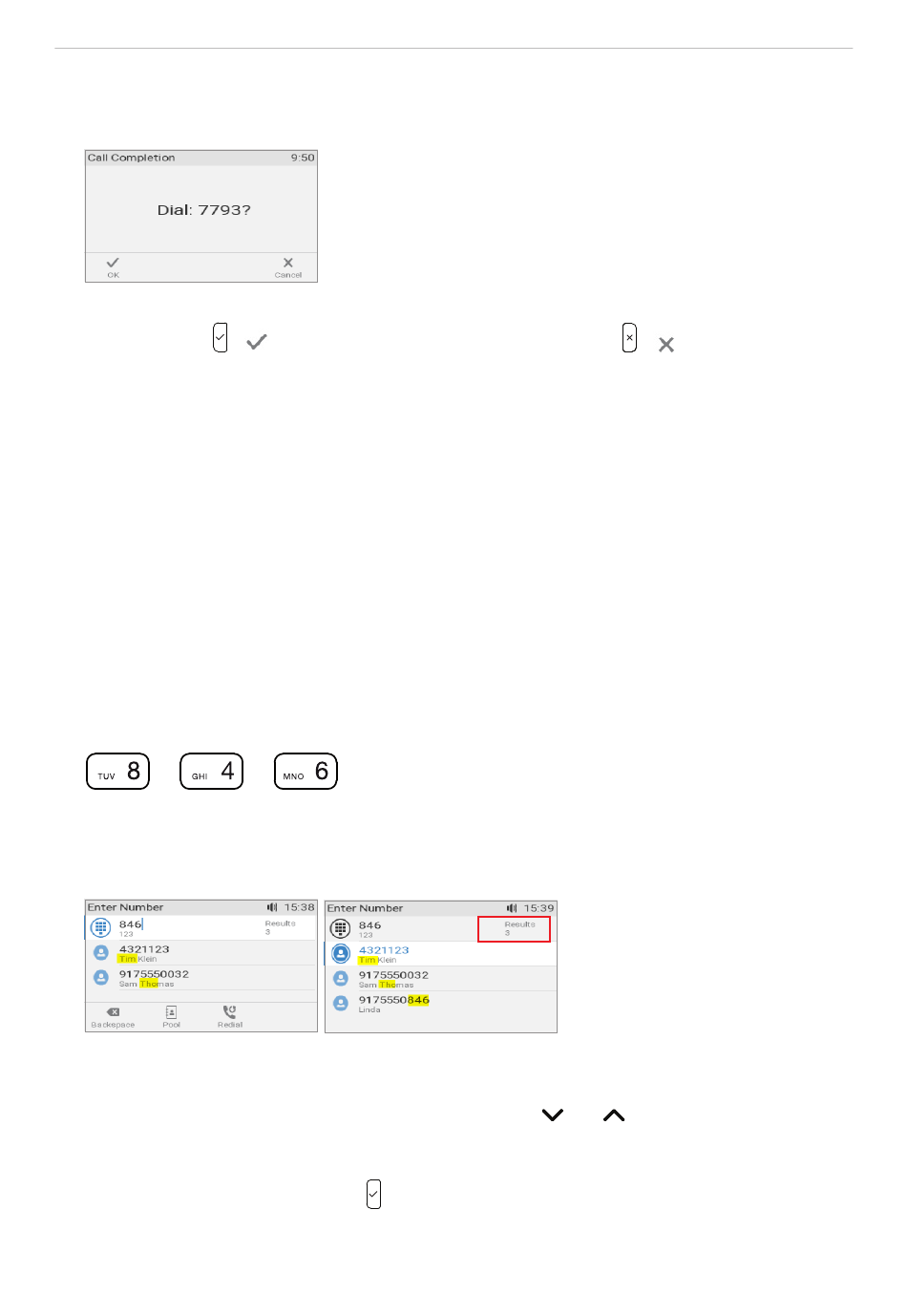Viewport: 907px width, 1316px height.
Task: Click the red-outlined Results box
Action: click(515, 929)
